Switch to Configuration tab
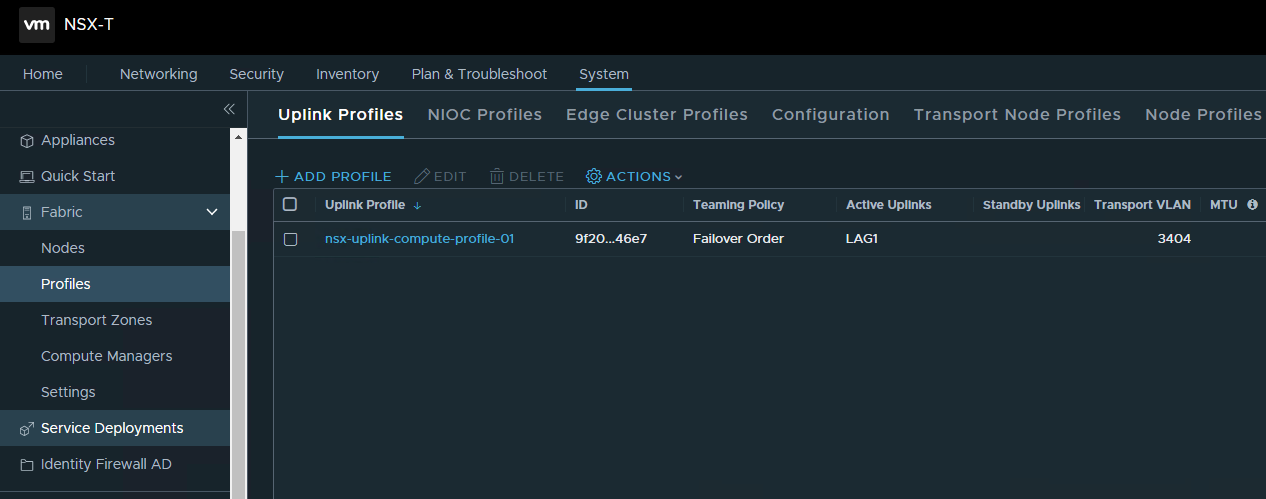Viewport: 1266px width, 499px height. tap(831, 115)
